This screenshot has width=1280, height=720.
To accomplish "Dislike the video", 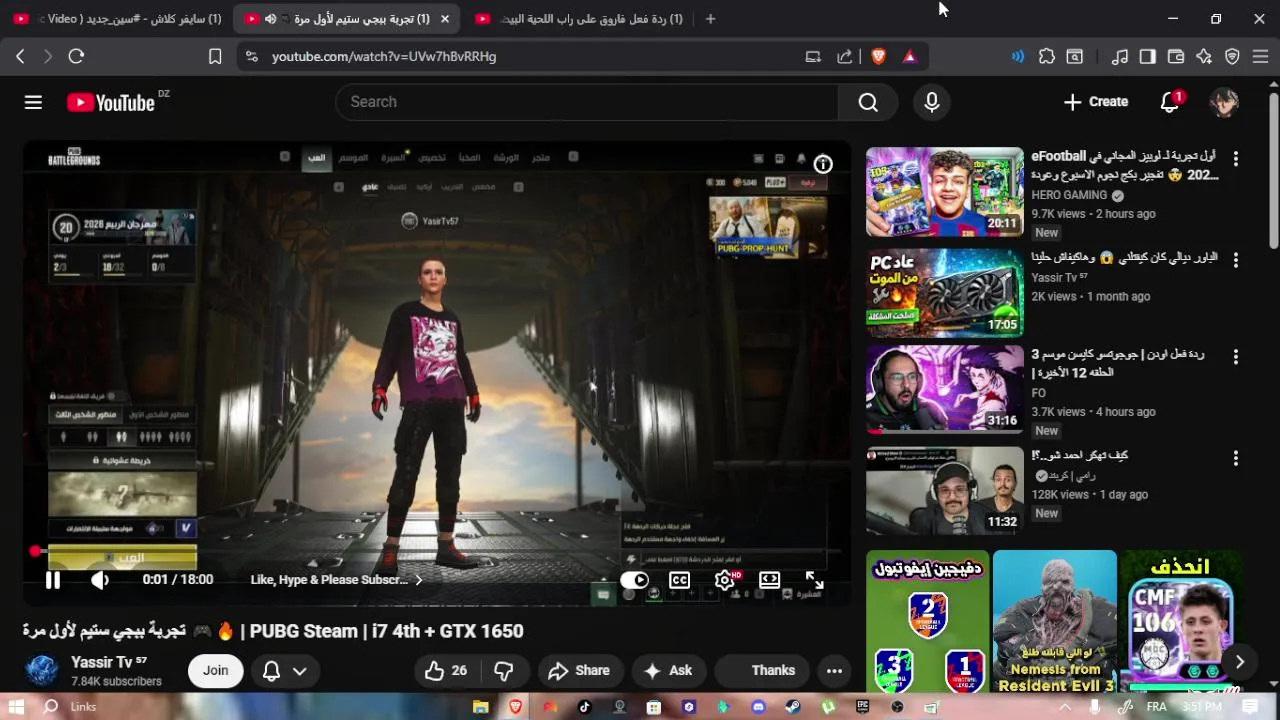I will [504, 671].
